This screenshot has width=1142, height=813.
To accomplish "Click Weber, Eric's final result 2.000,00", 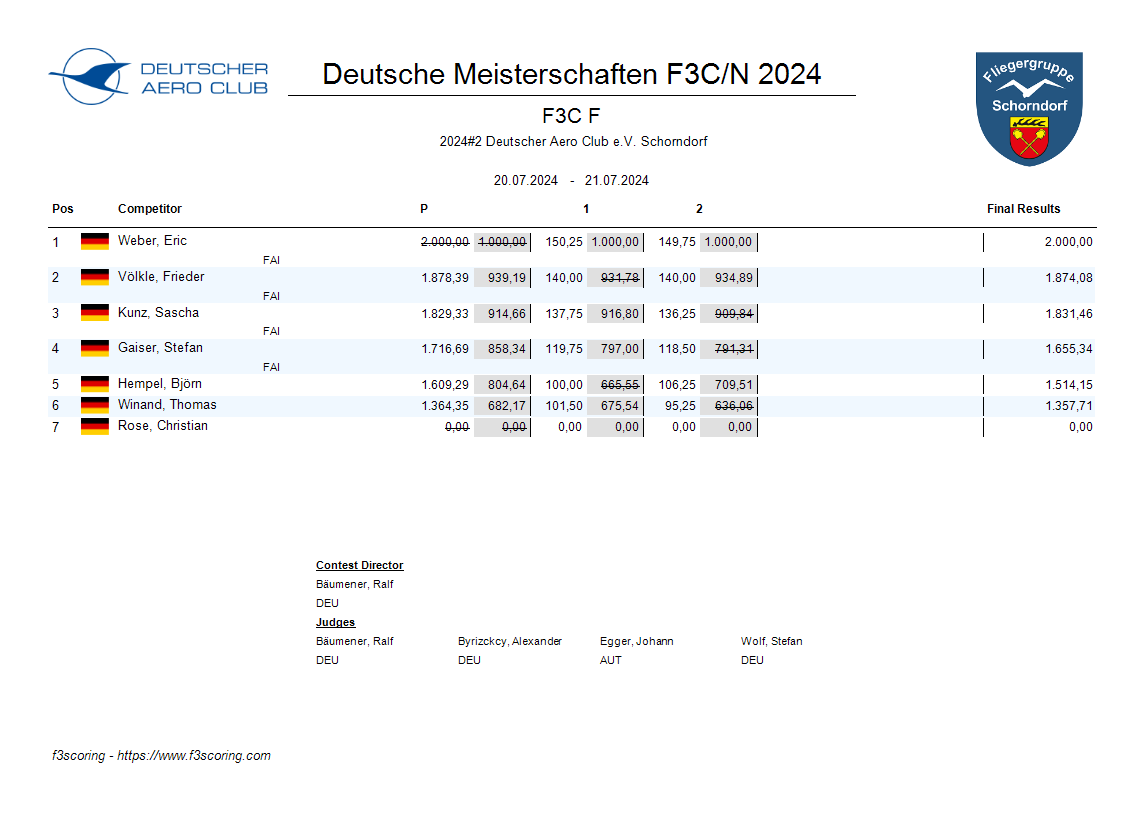I will [x=1068, y=242].
